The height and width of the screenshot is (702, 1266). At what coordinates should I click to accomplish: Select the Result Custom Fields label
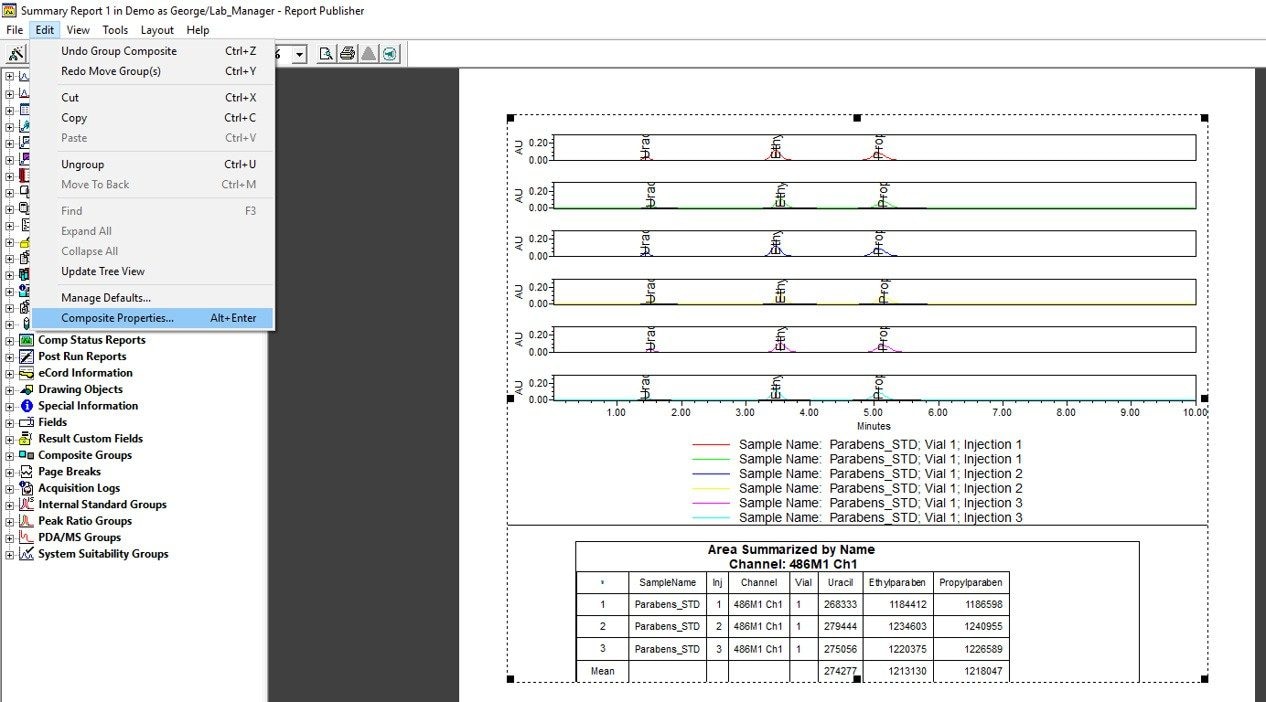[x=90, y=439]
